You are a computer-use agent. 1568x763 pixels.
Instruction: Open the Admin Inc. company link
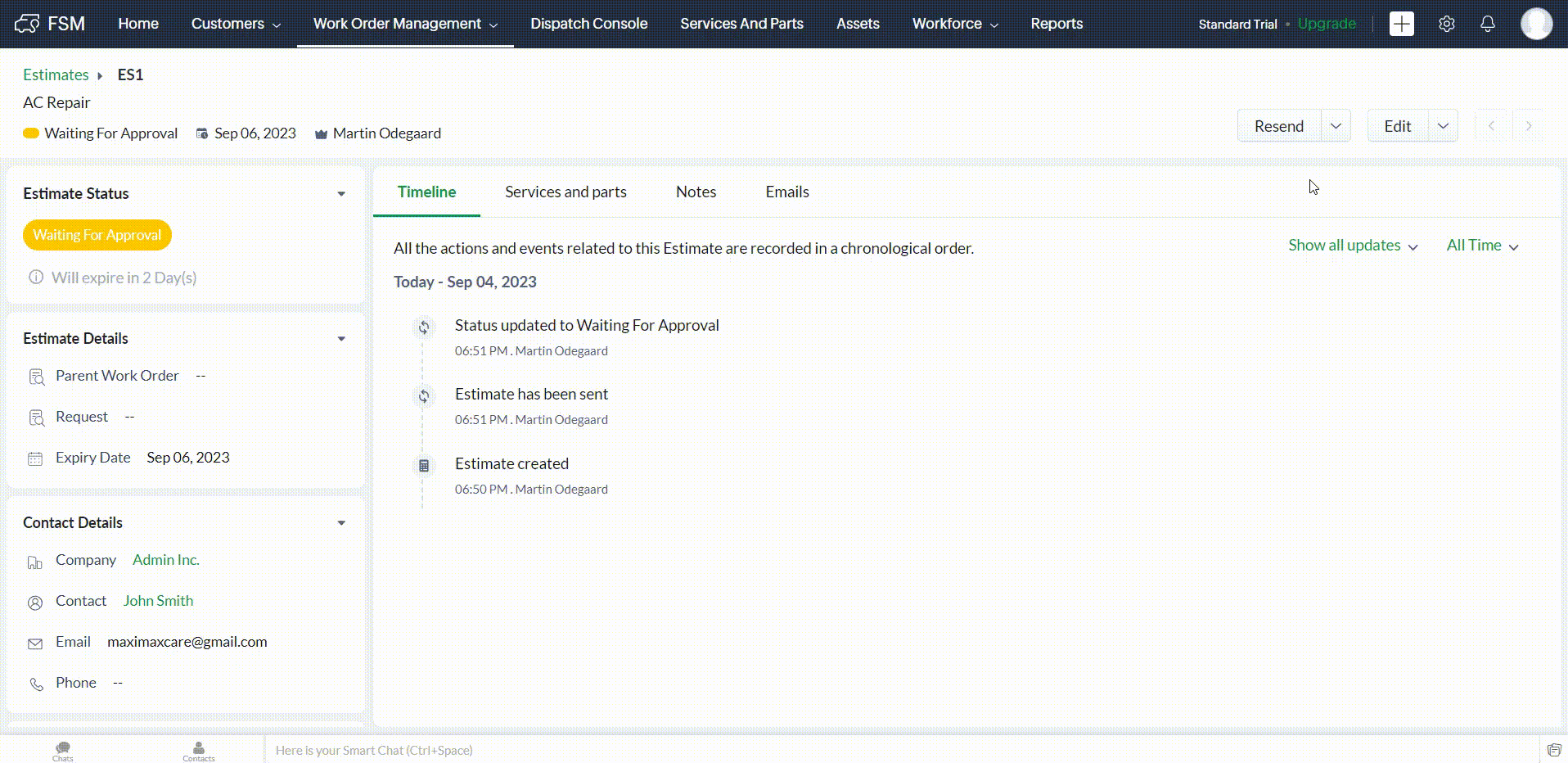point(166,560)
